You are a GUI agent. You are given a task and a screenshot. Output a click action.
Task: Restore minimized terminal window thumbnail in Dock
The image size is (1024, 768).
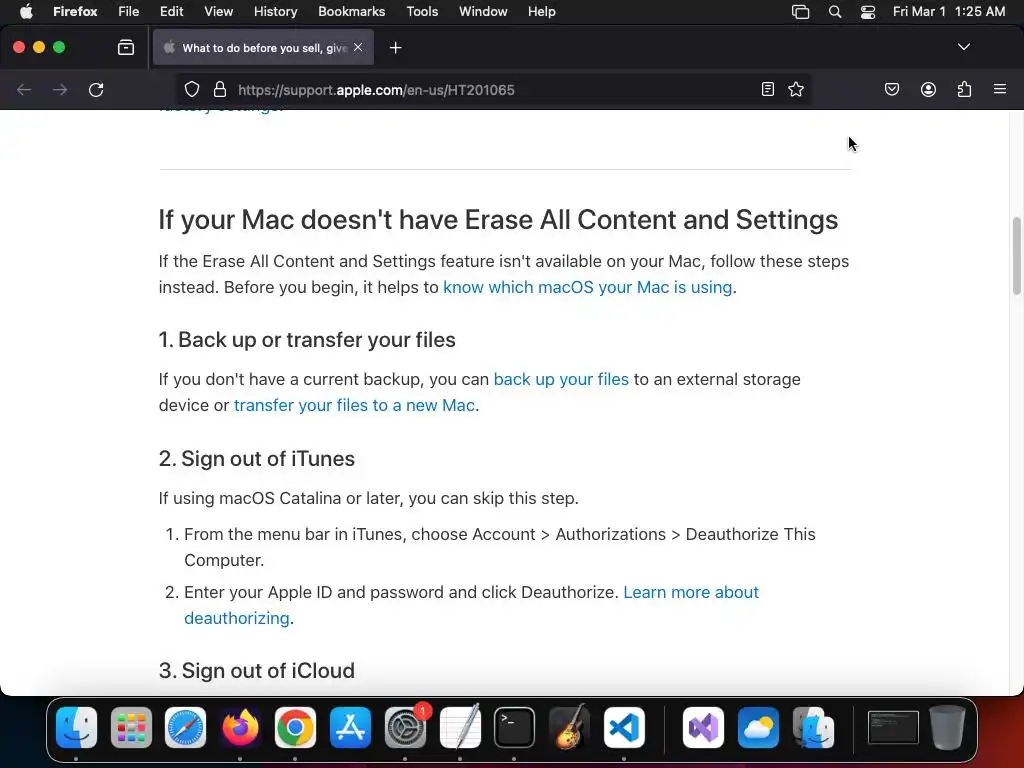tap(893, 728)
